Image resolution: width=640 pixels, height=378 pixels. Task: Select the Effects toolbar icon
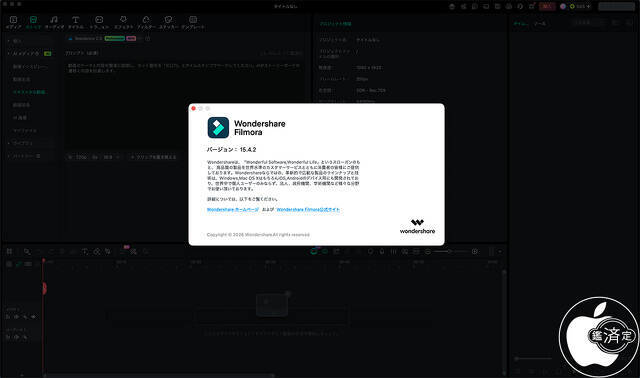[123, 19]
